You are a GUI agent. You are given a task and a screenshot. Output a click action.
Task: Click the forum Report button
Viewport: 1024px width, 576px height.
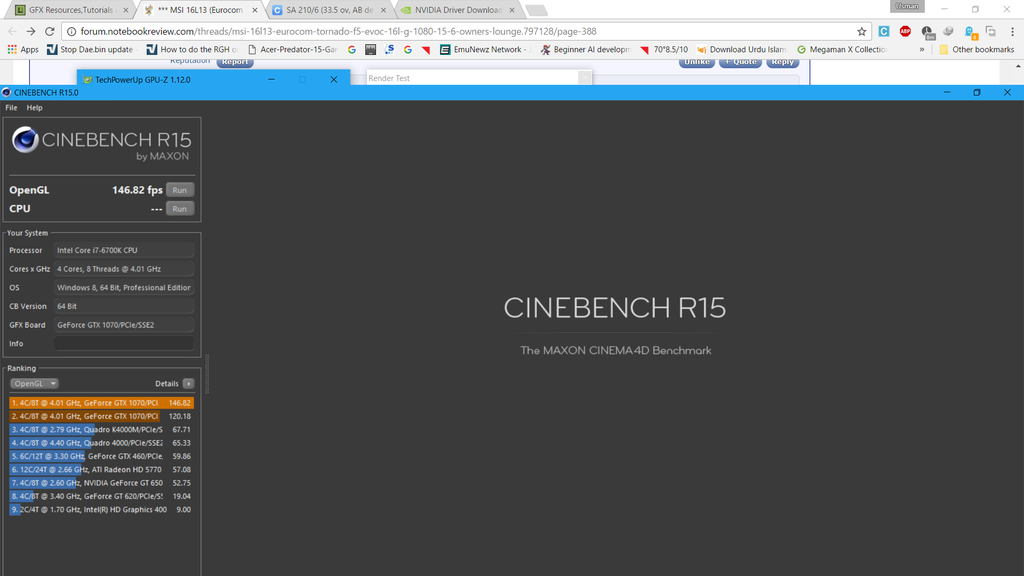[235, 62]
